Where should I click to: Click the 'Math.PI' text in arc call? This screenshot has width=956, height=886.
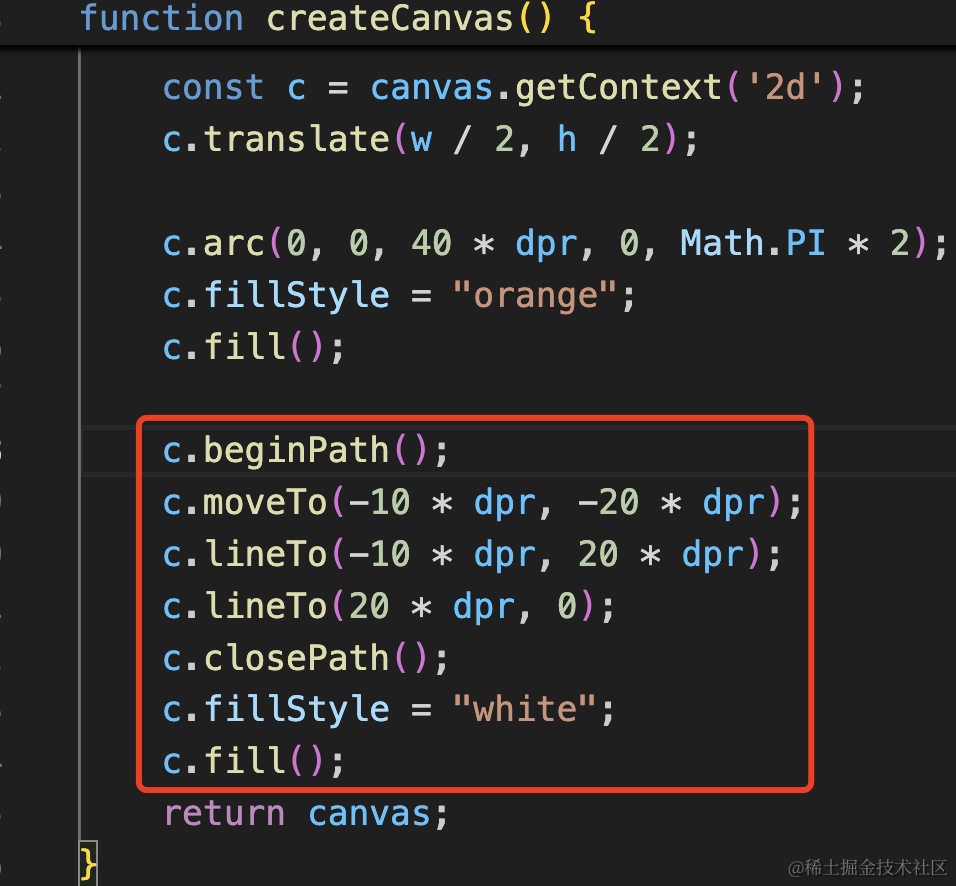[753, 243]
